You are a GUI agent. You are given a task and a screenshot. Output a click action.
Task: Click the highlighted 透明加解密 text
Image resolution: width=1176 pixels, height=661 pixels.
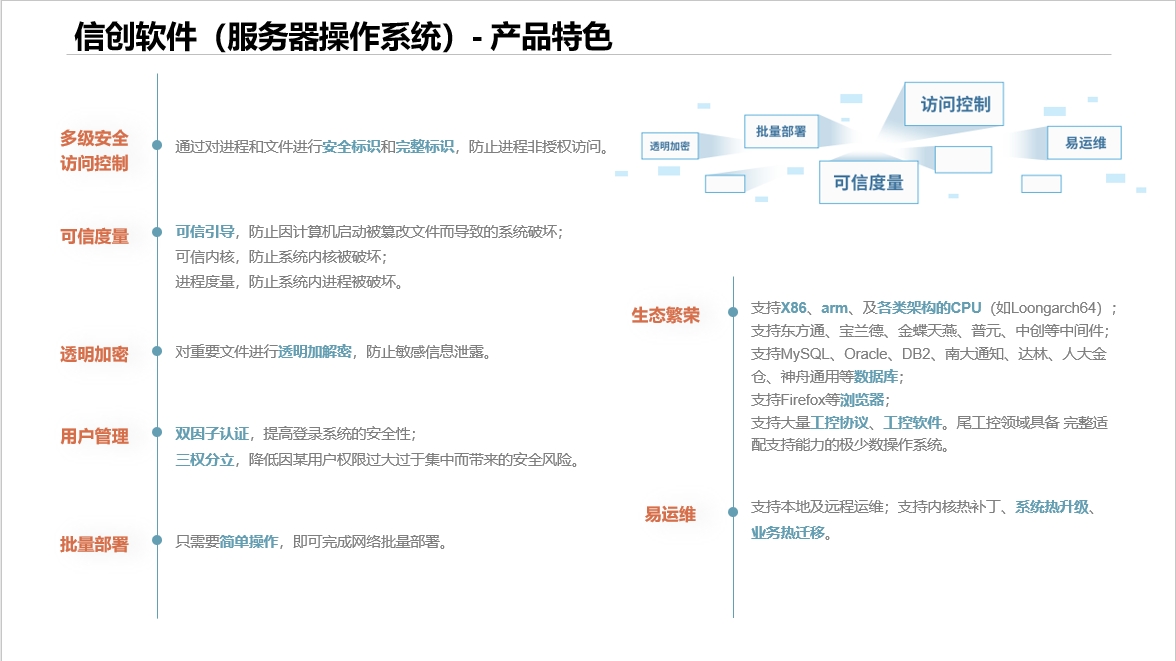tap(314, 351)
